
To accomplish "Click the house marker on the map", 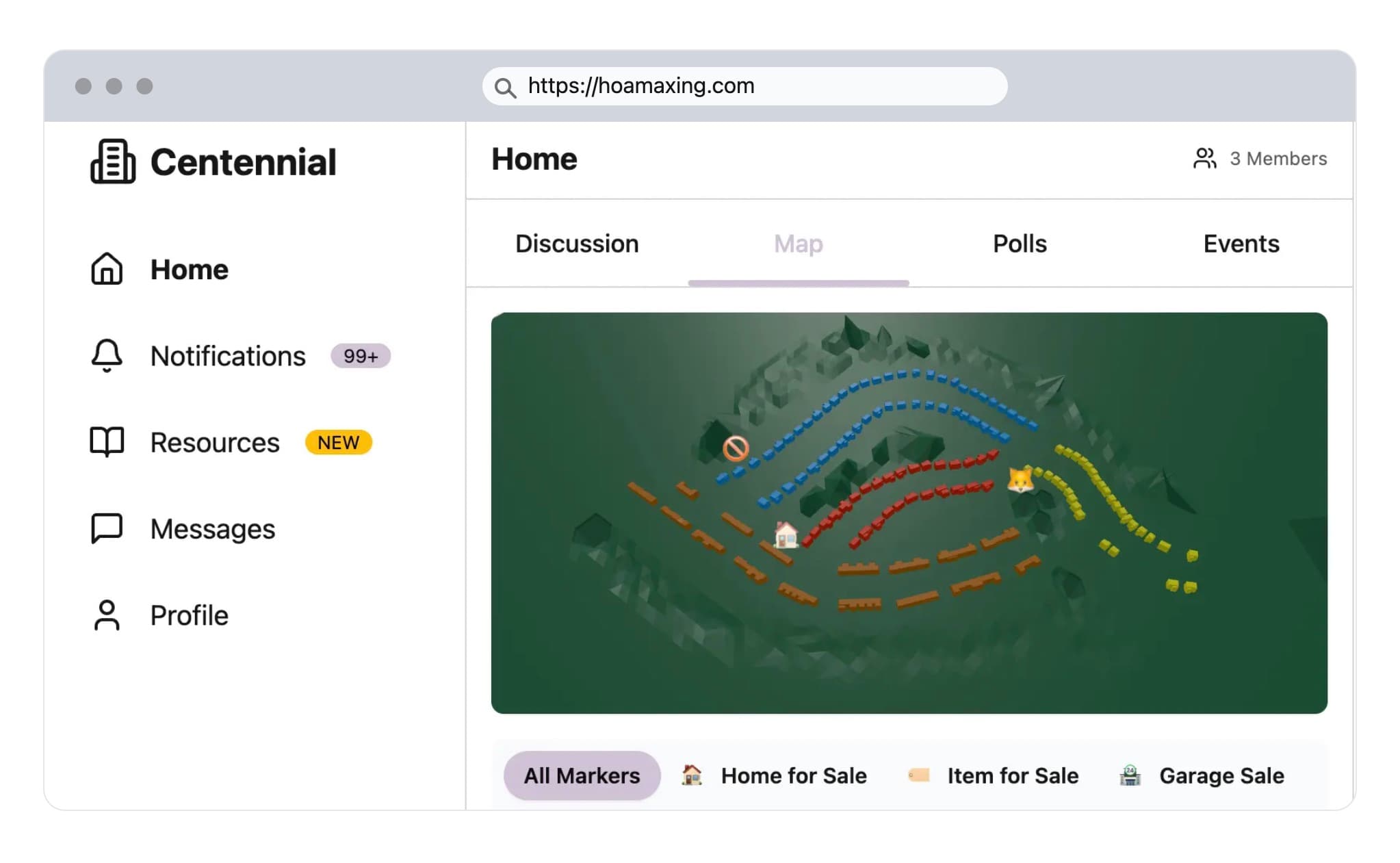I will coord(785,535).
